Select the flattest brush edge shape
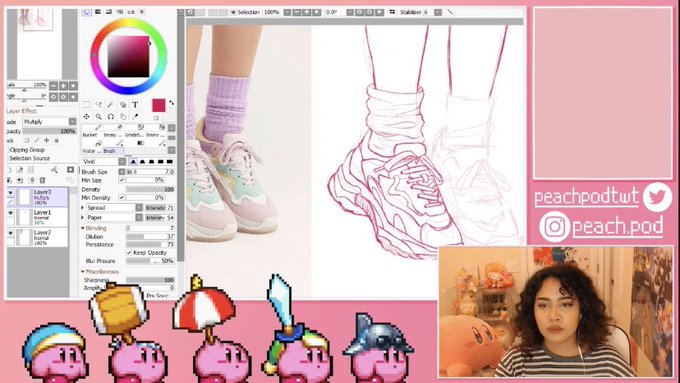The image size is (680, 383). pos(170,161)
